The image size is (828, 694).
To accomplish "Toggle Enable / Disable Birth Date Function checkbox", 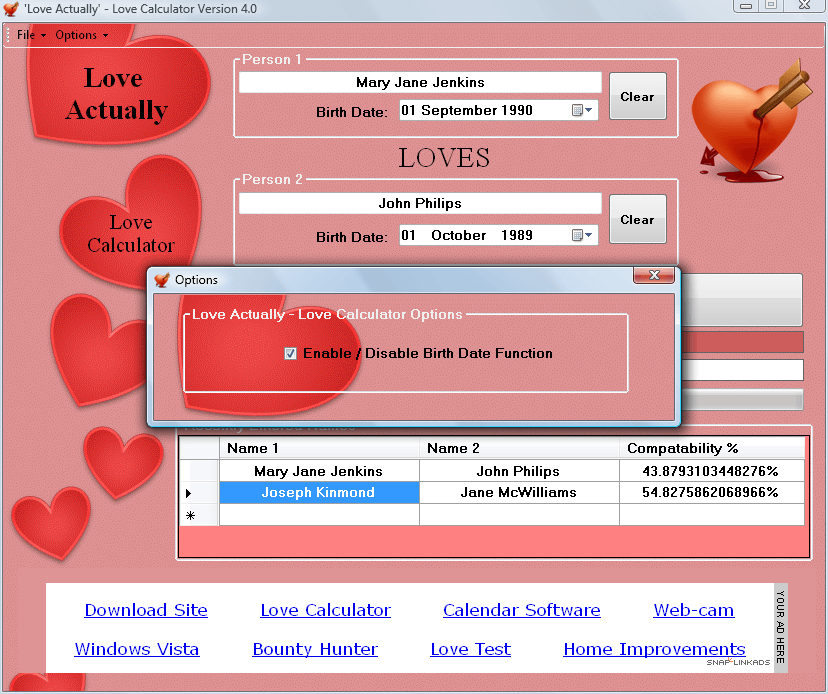I will tap(291, 353).
